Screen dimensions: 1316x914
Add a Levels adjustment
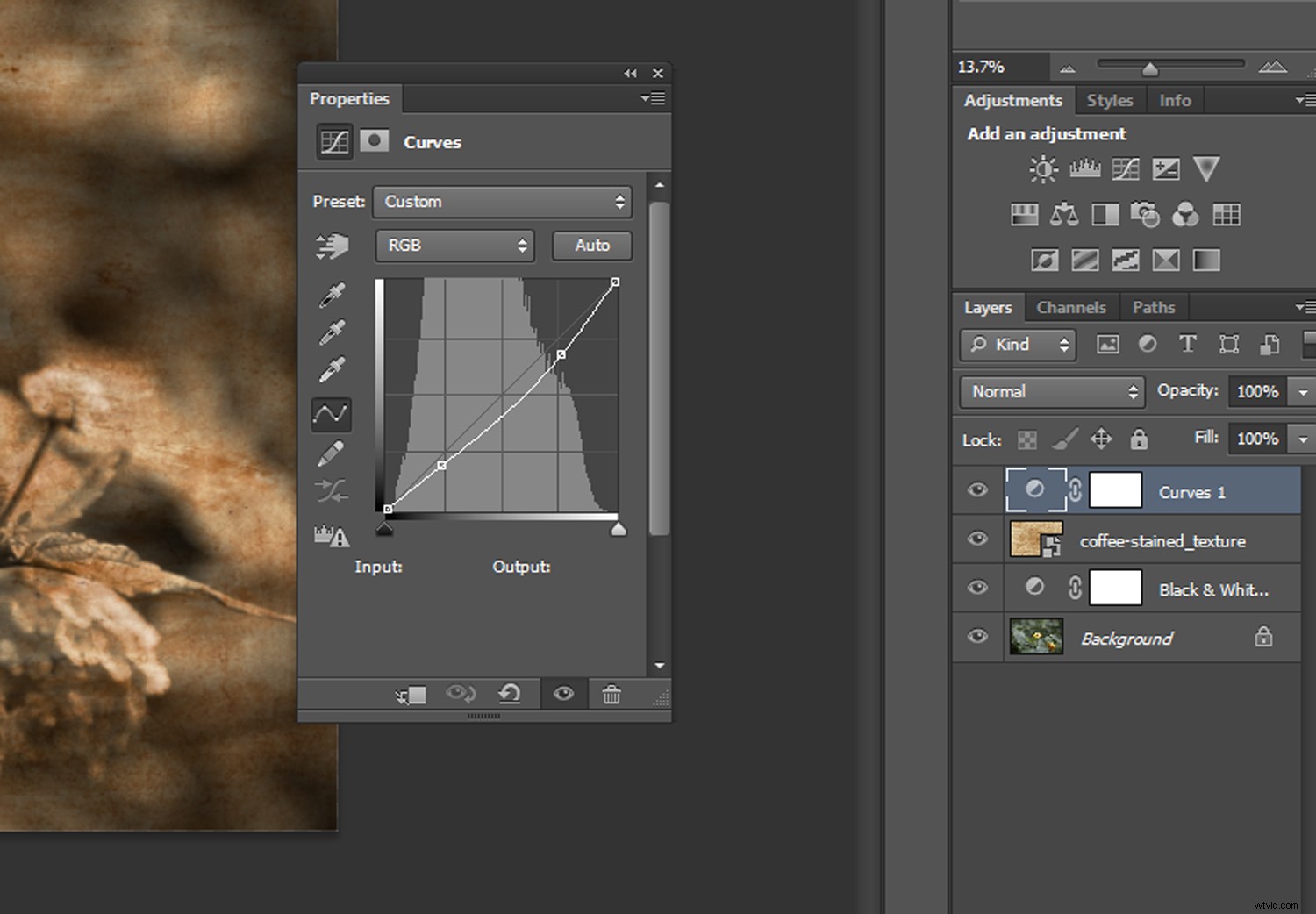pos(1084,168)
